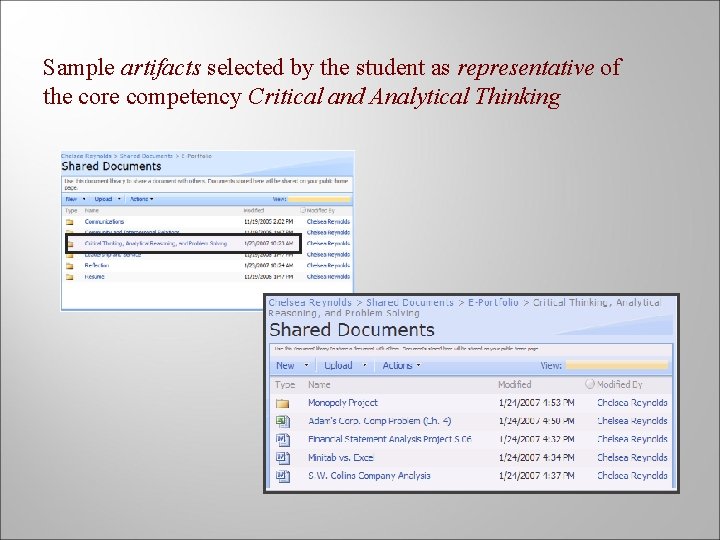This screenshot has width=720, height=540.
Task: Click Shared Documents breadcrumb in the E-Portfolio window
Action: [146, 156]
